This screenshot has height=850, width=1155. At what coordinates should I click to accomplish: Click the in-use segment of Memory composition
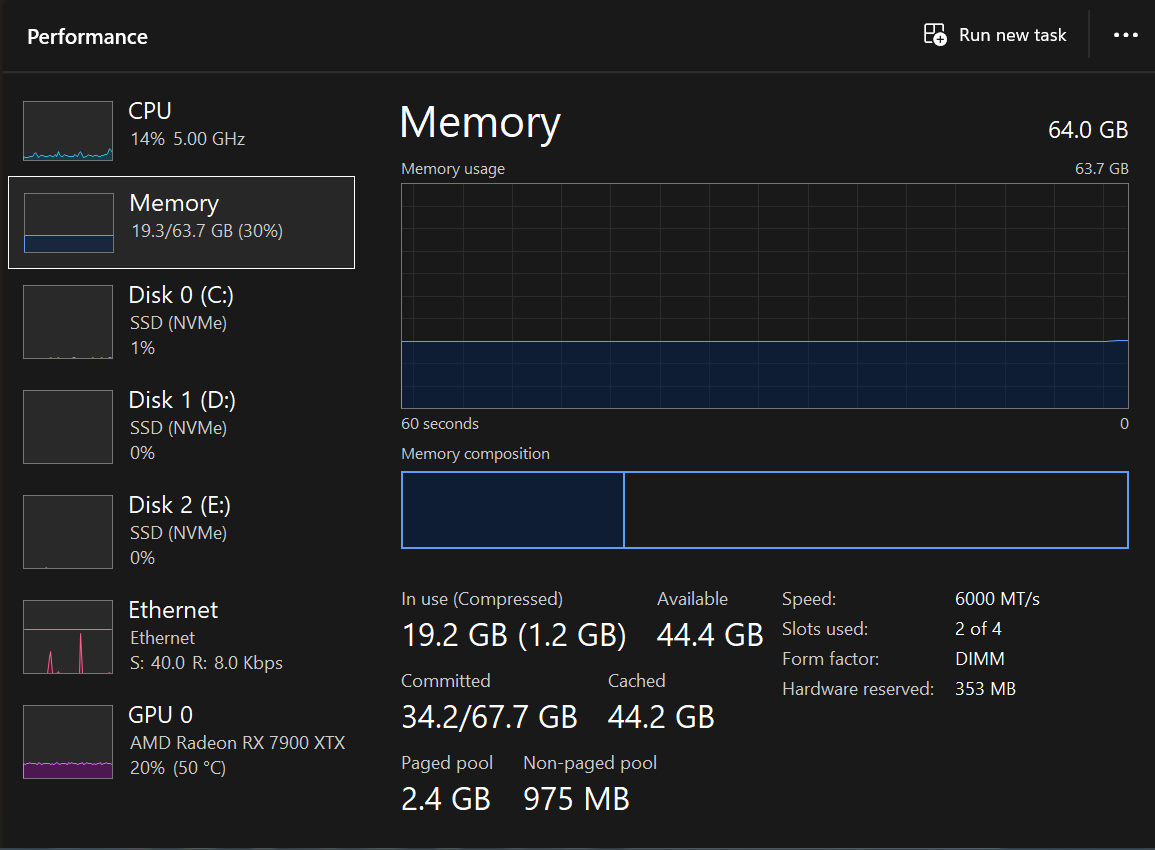513,510
